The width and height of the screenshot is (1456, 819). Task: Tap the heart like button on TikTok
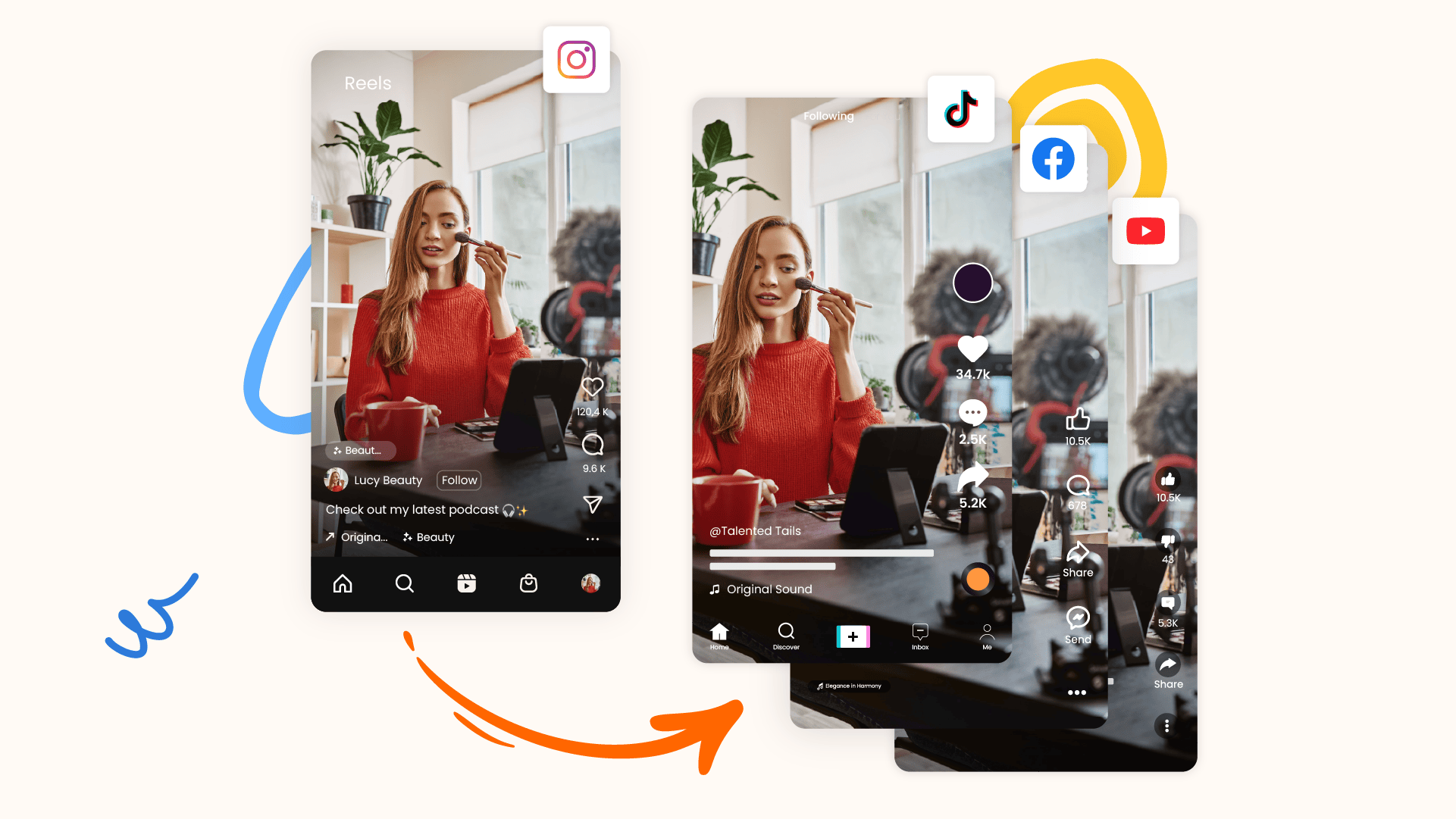(x=973, y=349)
